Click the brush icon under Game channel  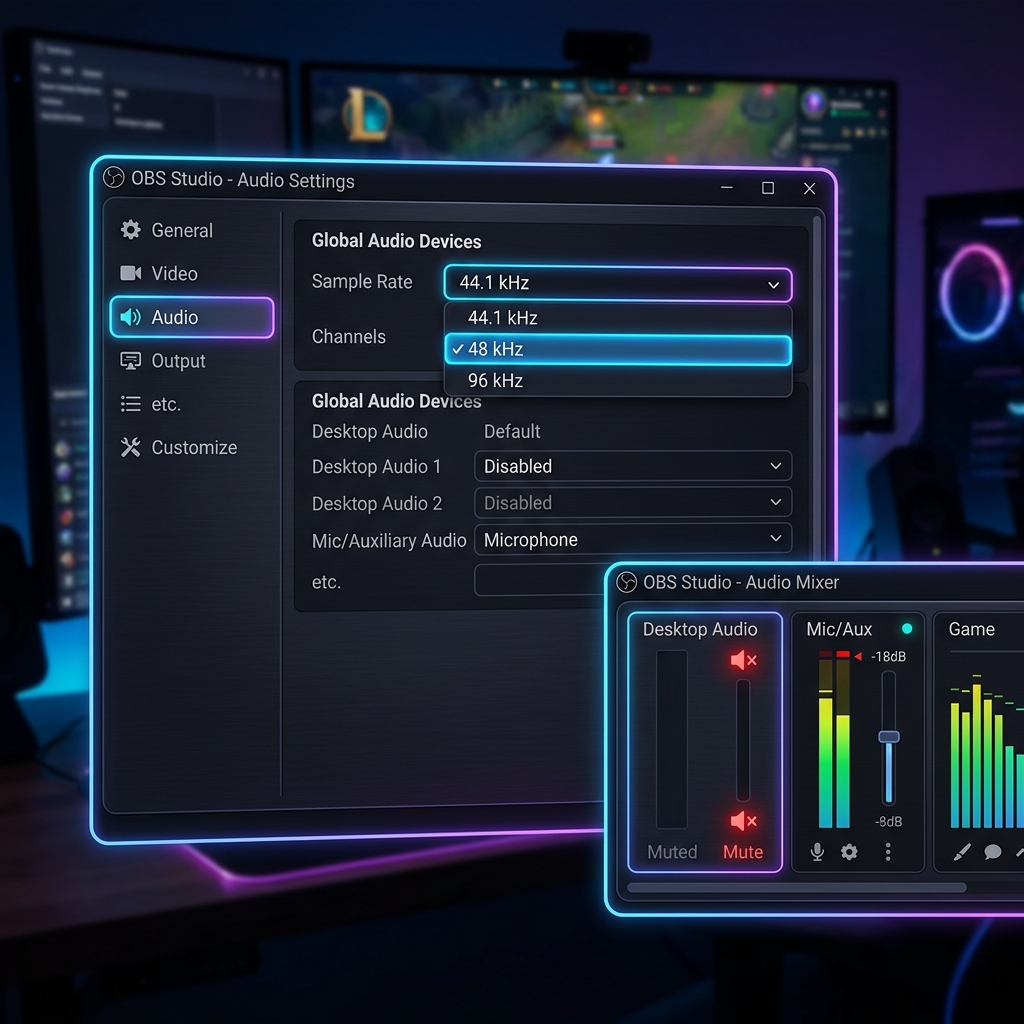[x=962, y=852]
